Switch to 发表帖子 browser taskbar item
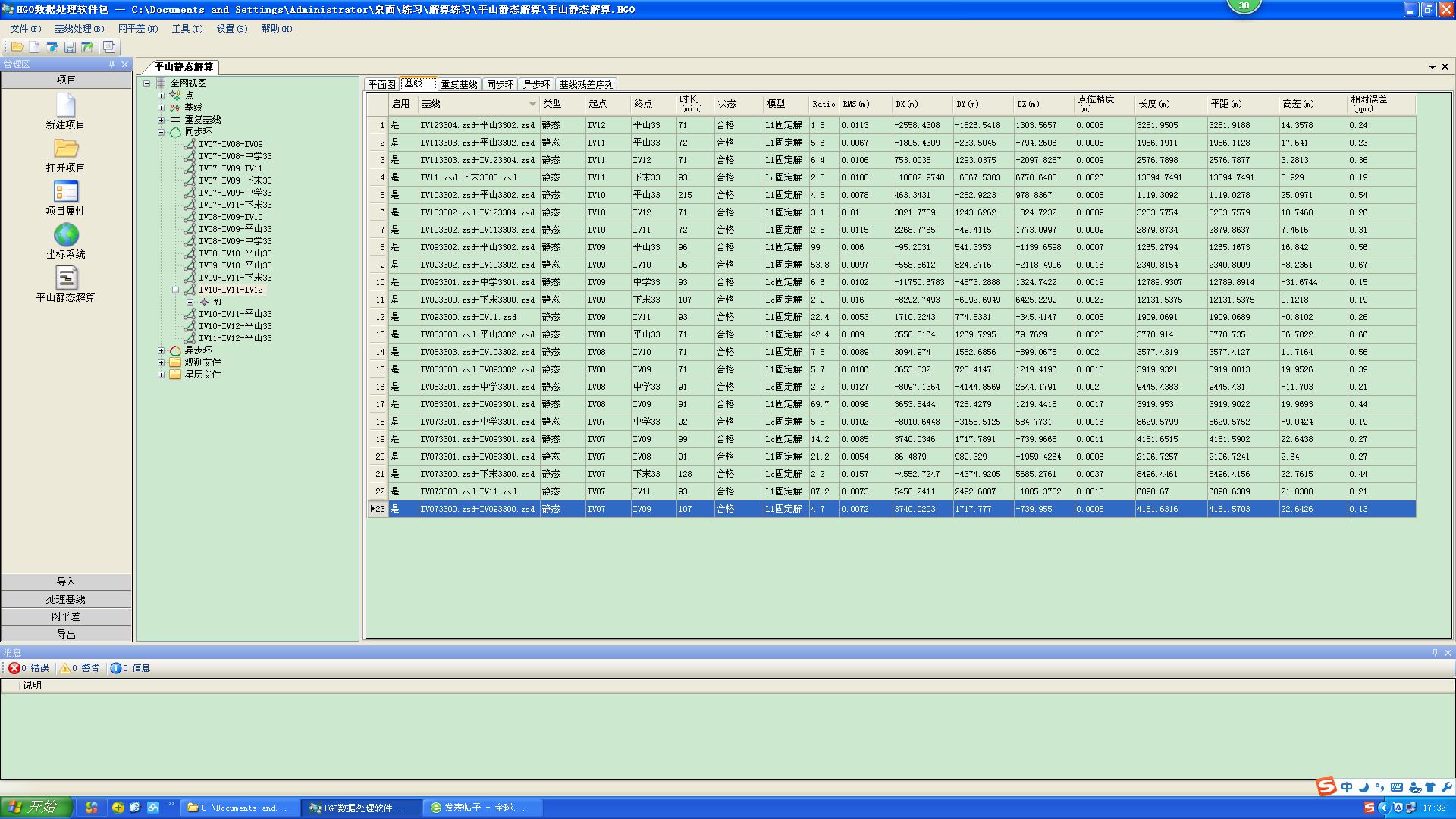This screenshot has height=819, width=1456. coord(484,808)
